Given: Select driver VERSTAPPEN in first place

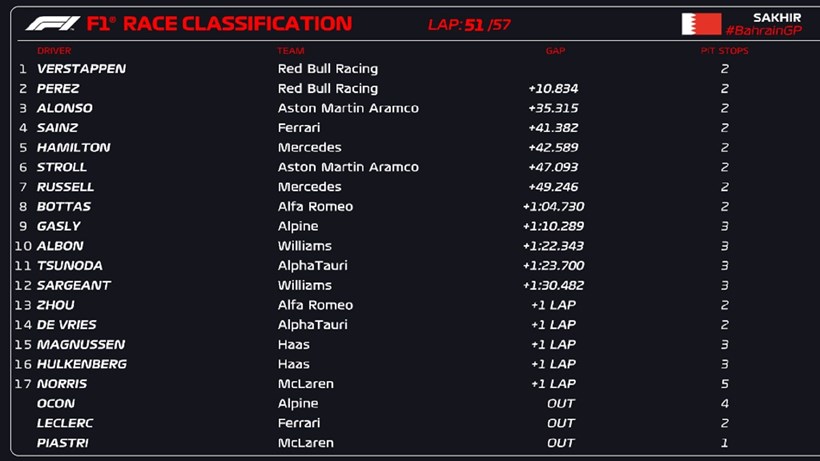Looking at the screenshot, I should point(81,69).
